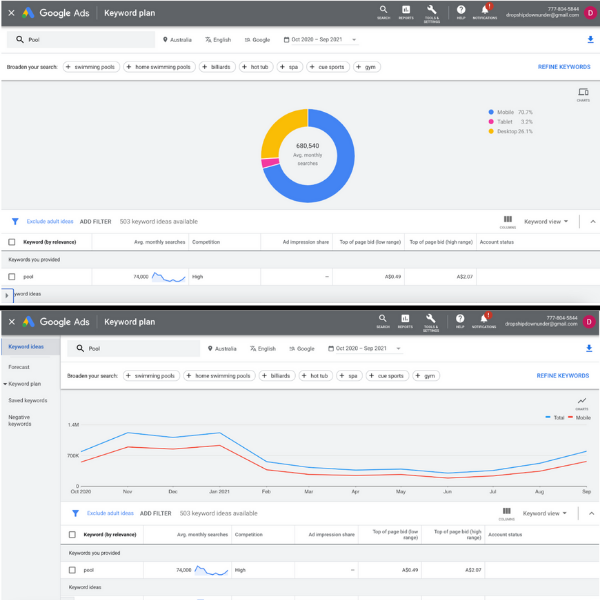
Task: Click download icon in upper screenshot
Action: (590, 39)
